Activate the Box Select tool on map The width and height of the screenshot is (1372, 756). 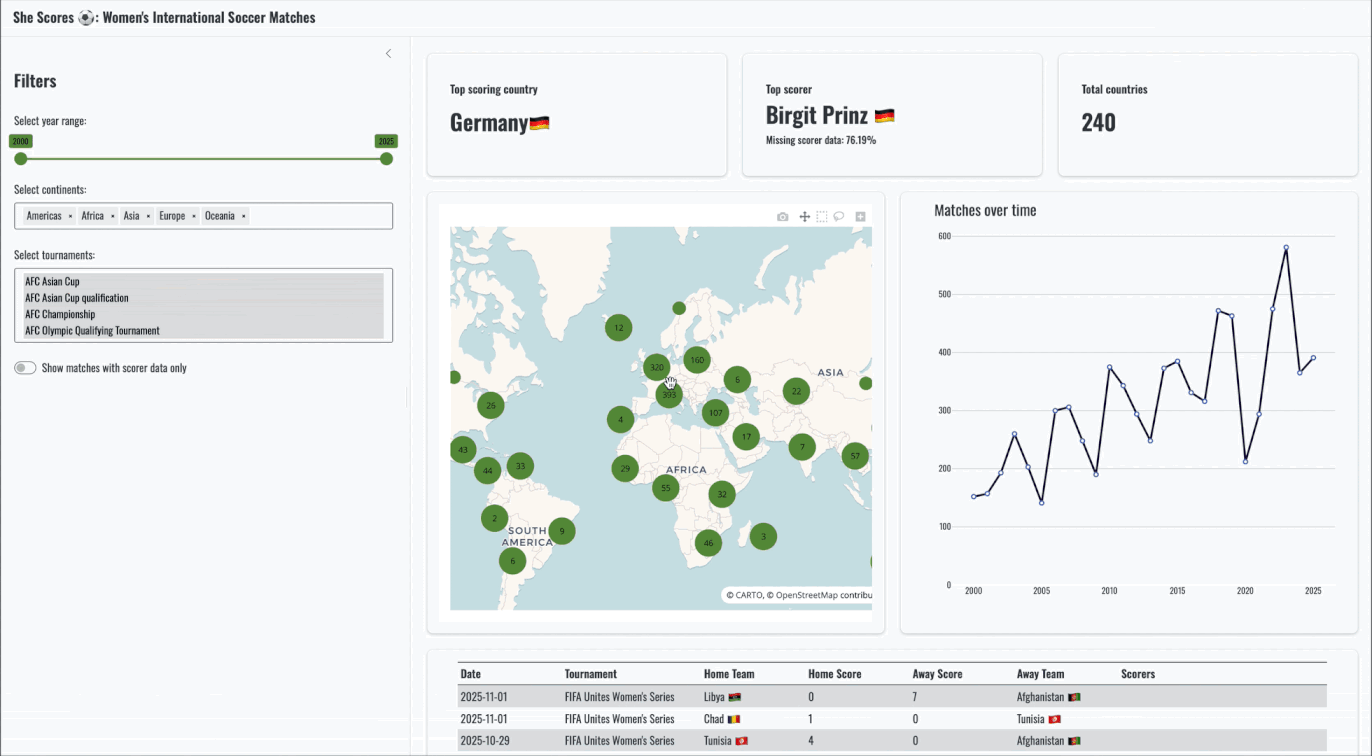[x=821, y=217]
